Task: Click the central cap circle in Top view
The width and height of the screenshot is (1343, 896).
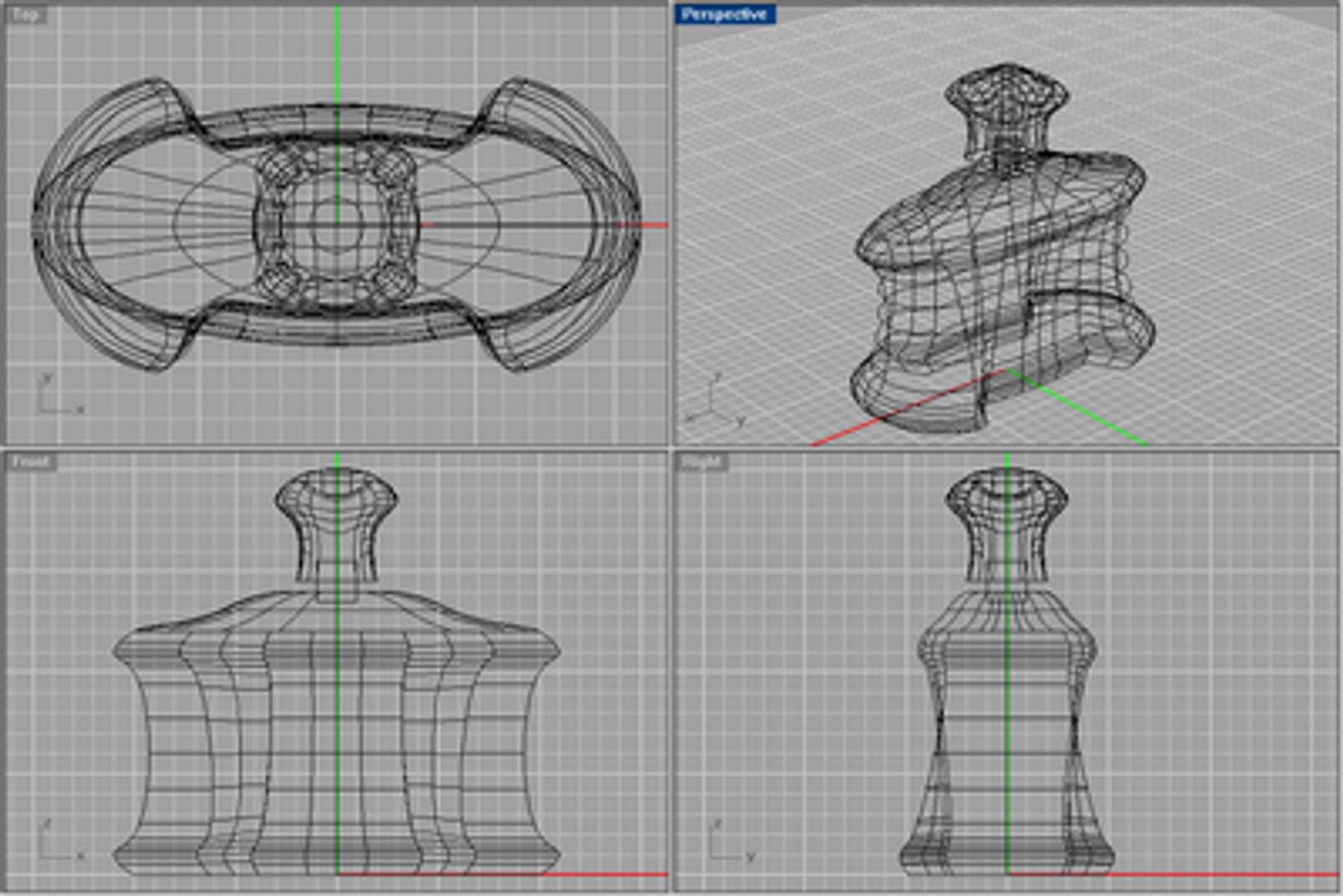Action: (337, 224)
